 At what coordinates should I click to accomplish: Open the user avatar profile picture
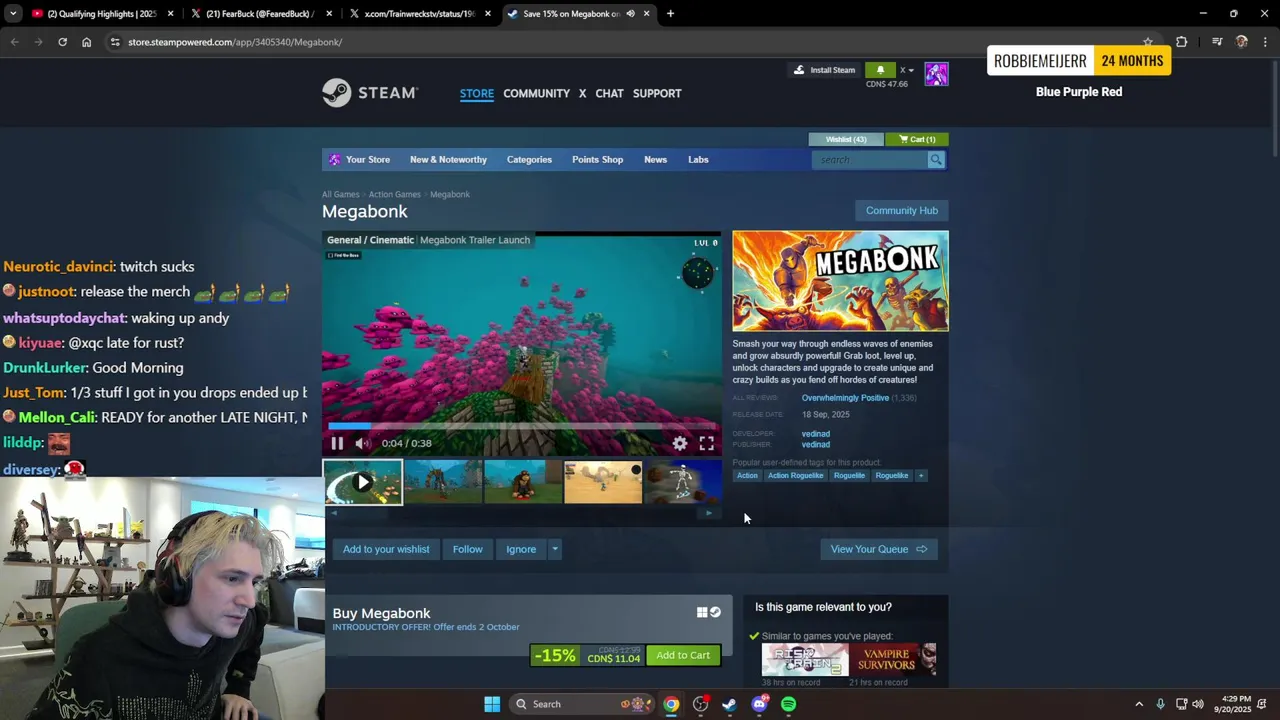pyautogui.click(x=936, y=74)
